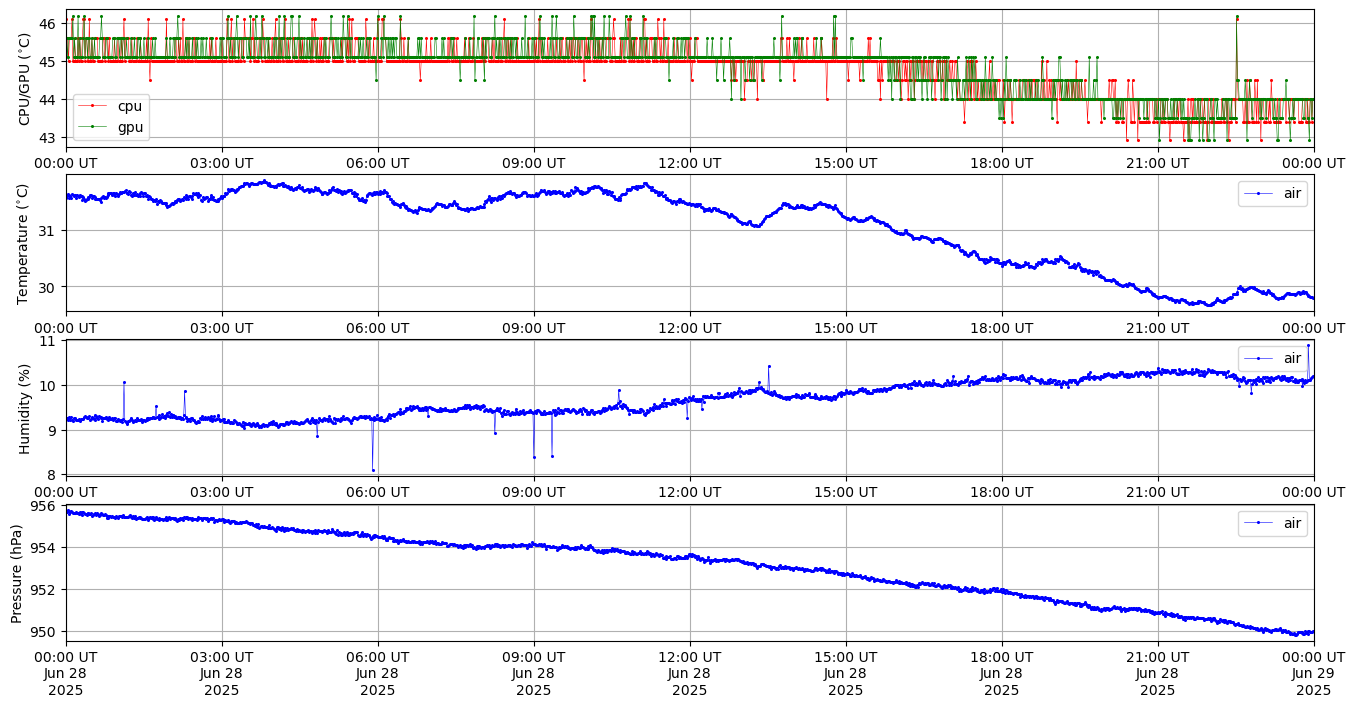Click the 'gpu' legend entry label
Viewport: 1355px width, 707px height.
coord(130,126)
